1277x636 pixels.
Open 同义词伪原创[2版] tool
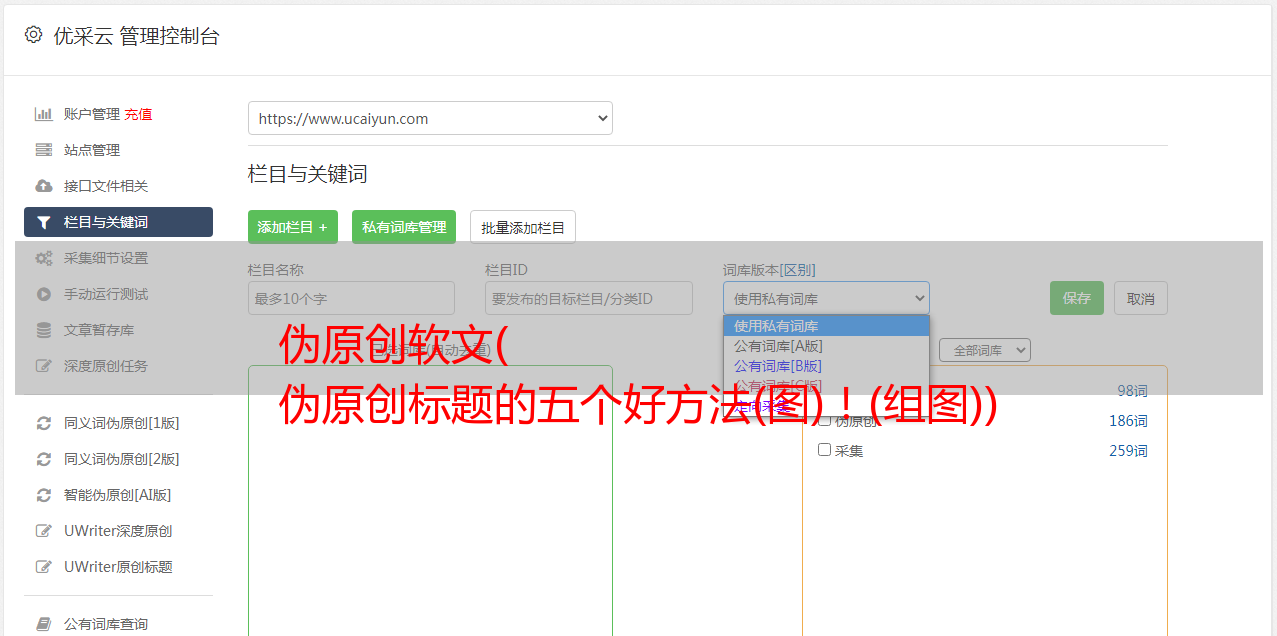click(x=122, y=459)
